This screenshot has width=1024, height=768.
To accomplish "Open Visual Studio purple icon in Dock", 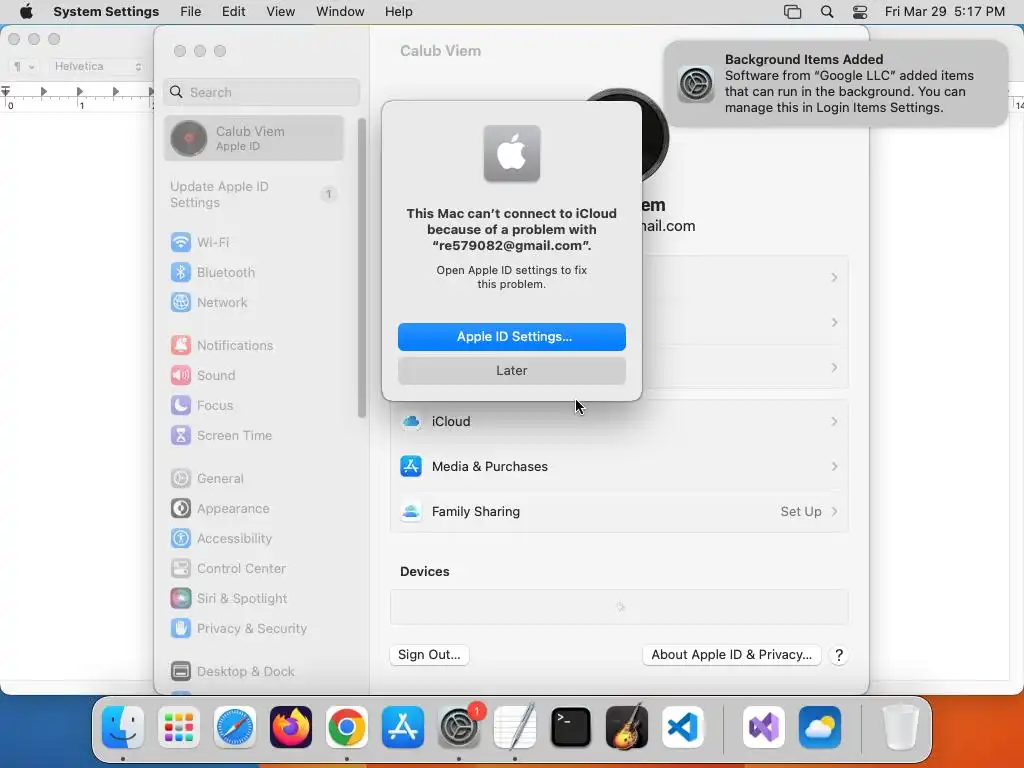I will tap(764, 728).
